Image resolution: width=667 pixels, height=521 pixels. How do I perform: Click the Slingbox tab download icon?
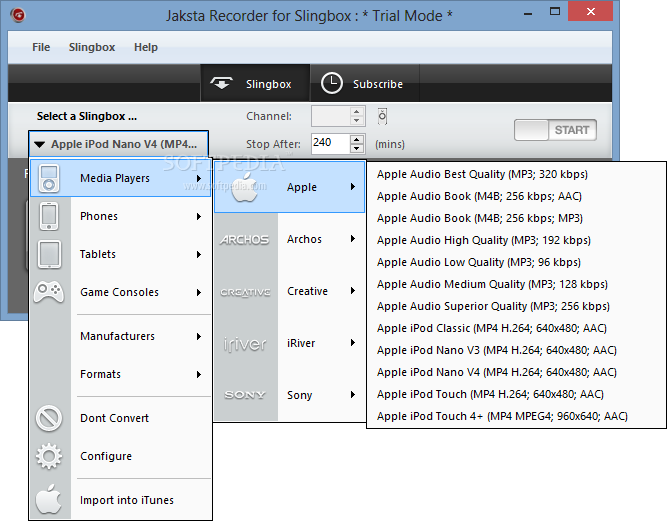(222, 83)
